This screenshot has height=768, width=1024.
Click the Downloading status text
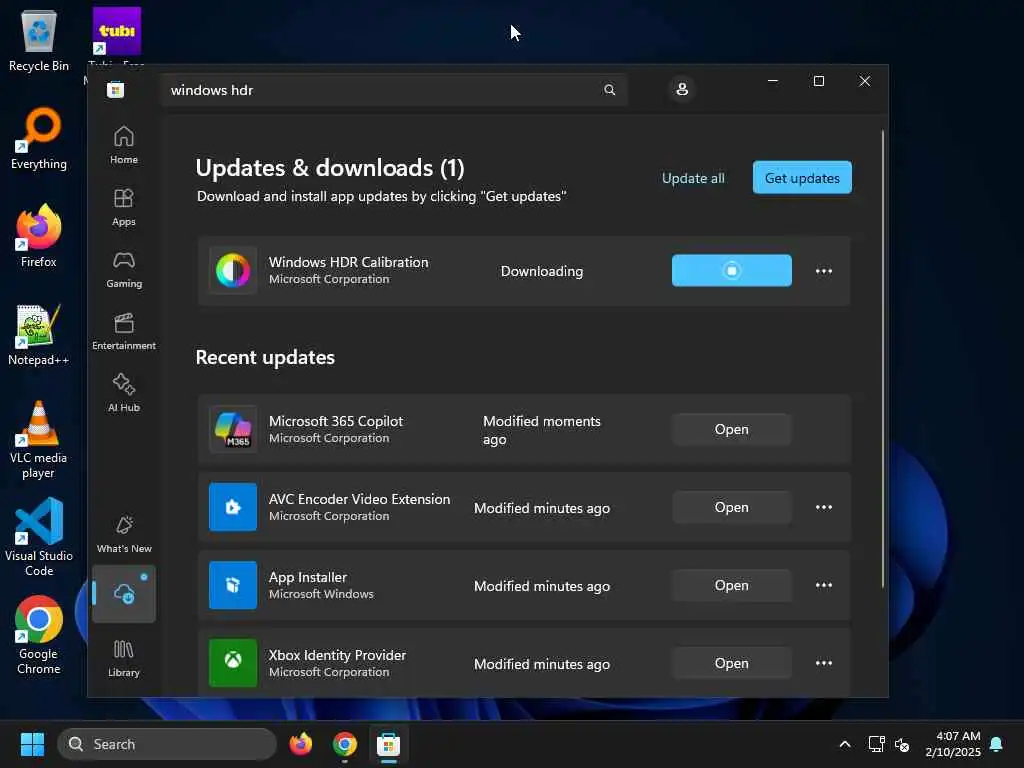(x=541, y=271)
